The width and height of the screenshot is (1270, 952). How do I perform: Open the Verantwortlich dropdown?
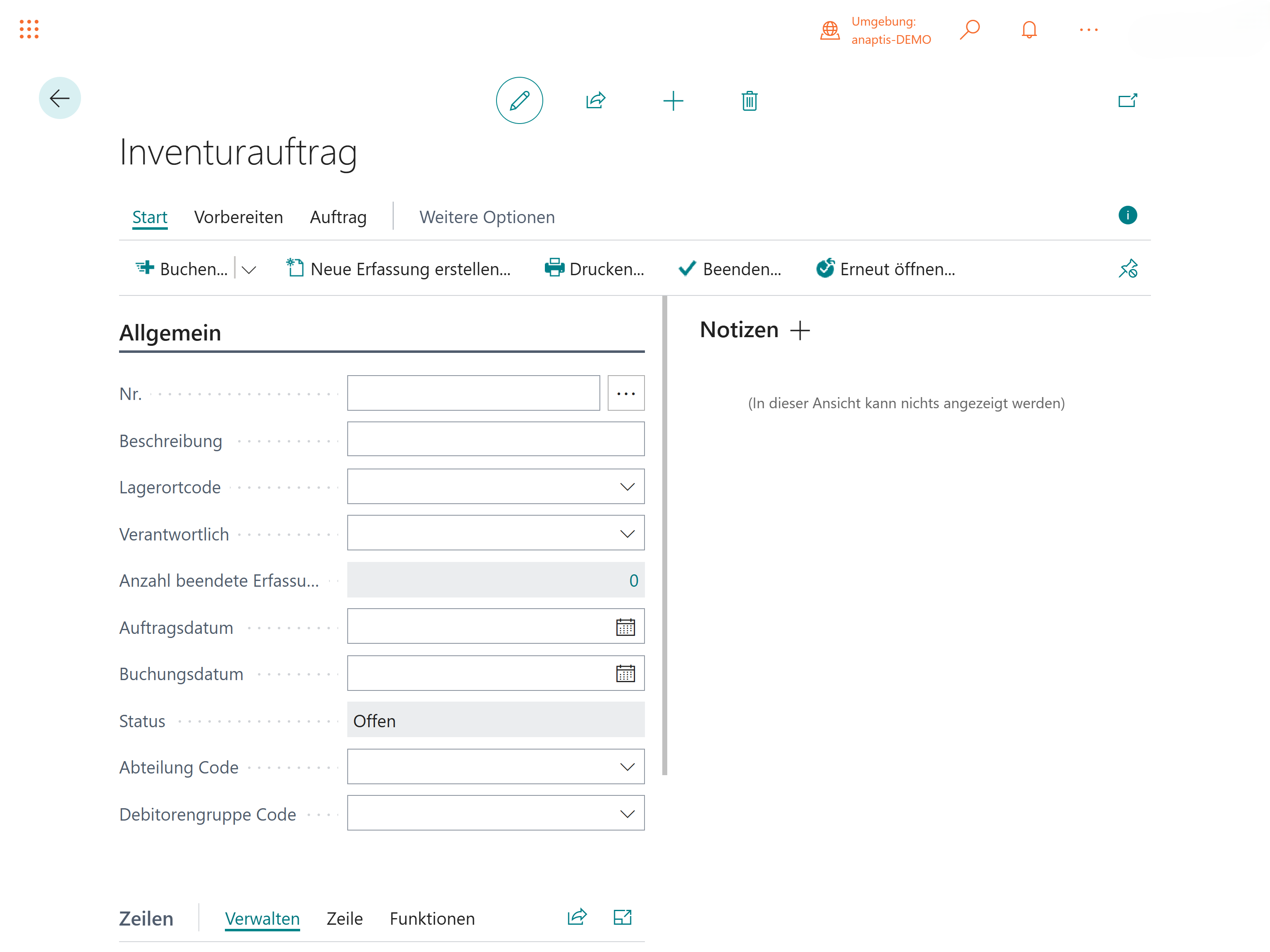627,534
